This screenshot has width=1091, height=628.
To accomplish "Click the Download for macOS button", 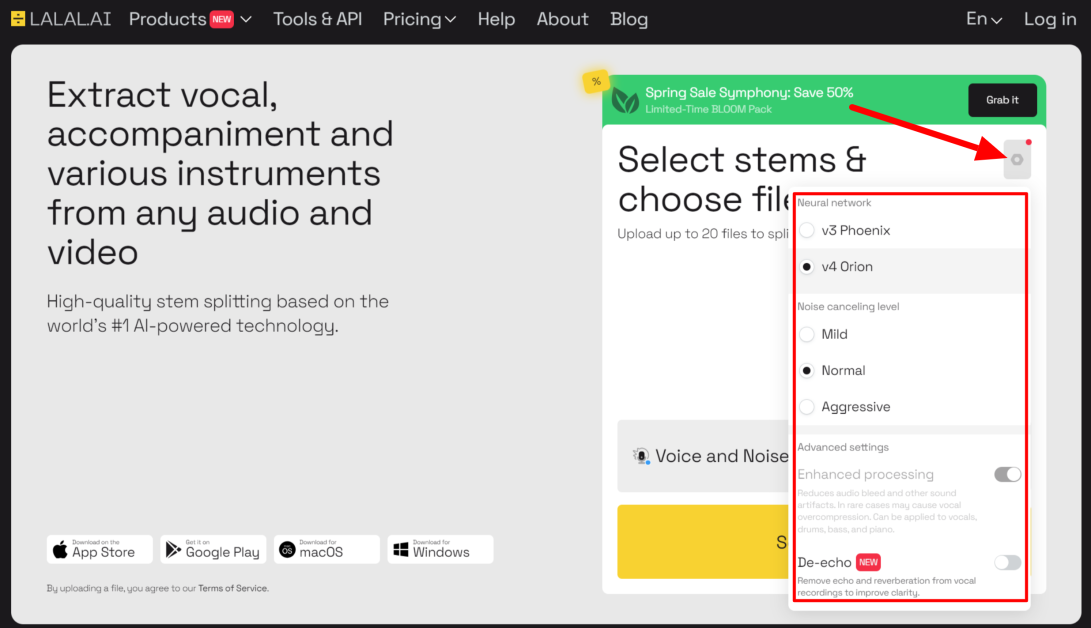I will pos(326,549).
